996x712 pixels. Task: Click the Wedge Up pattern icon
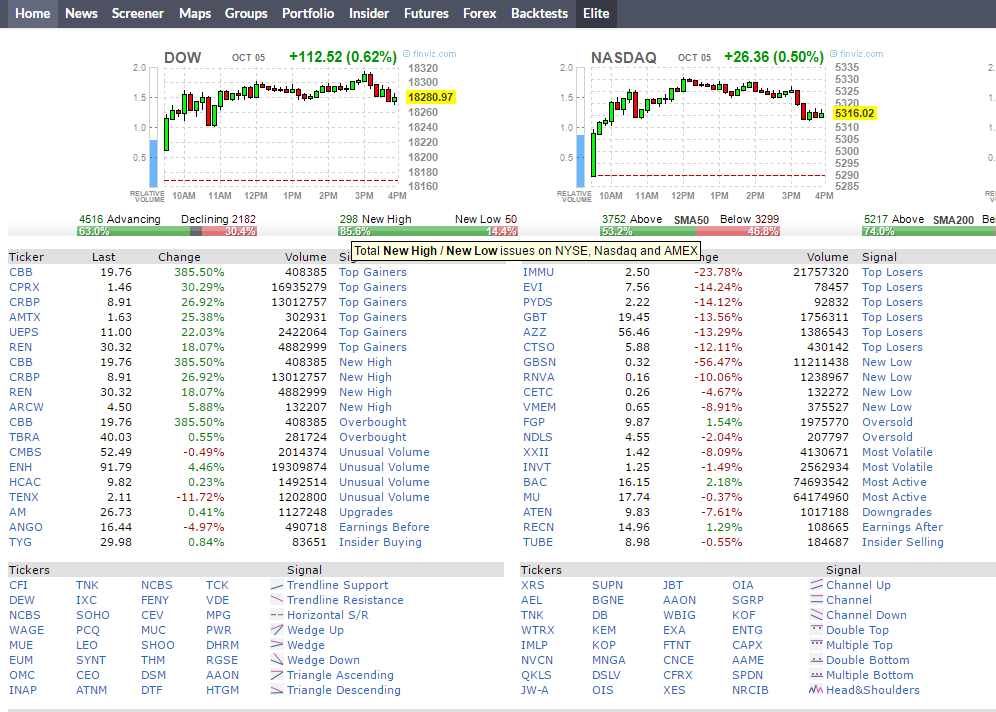276,630
